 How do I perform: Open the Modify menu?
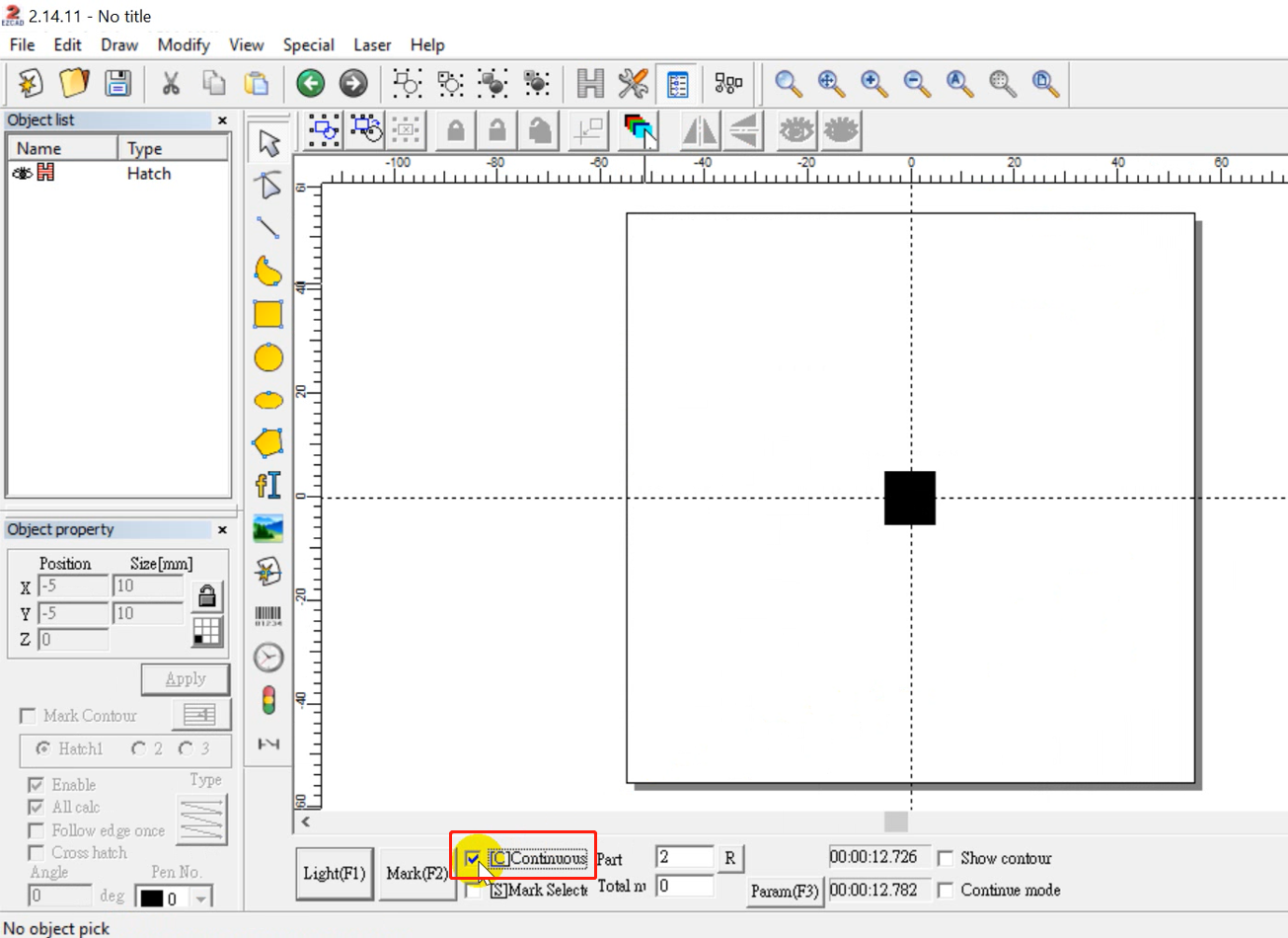pyautogui.click(x=184, y=44)
